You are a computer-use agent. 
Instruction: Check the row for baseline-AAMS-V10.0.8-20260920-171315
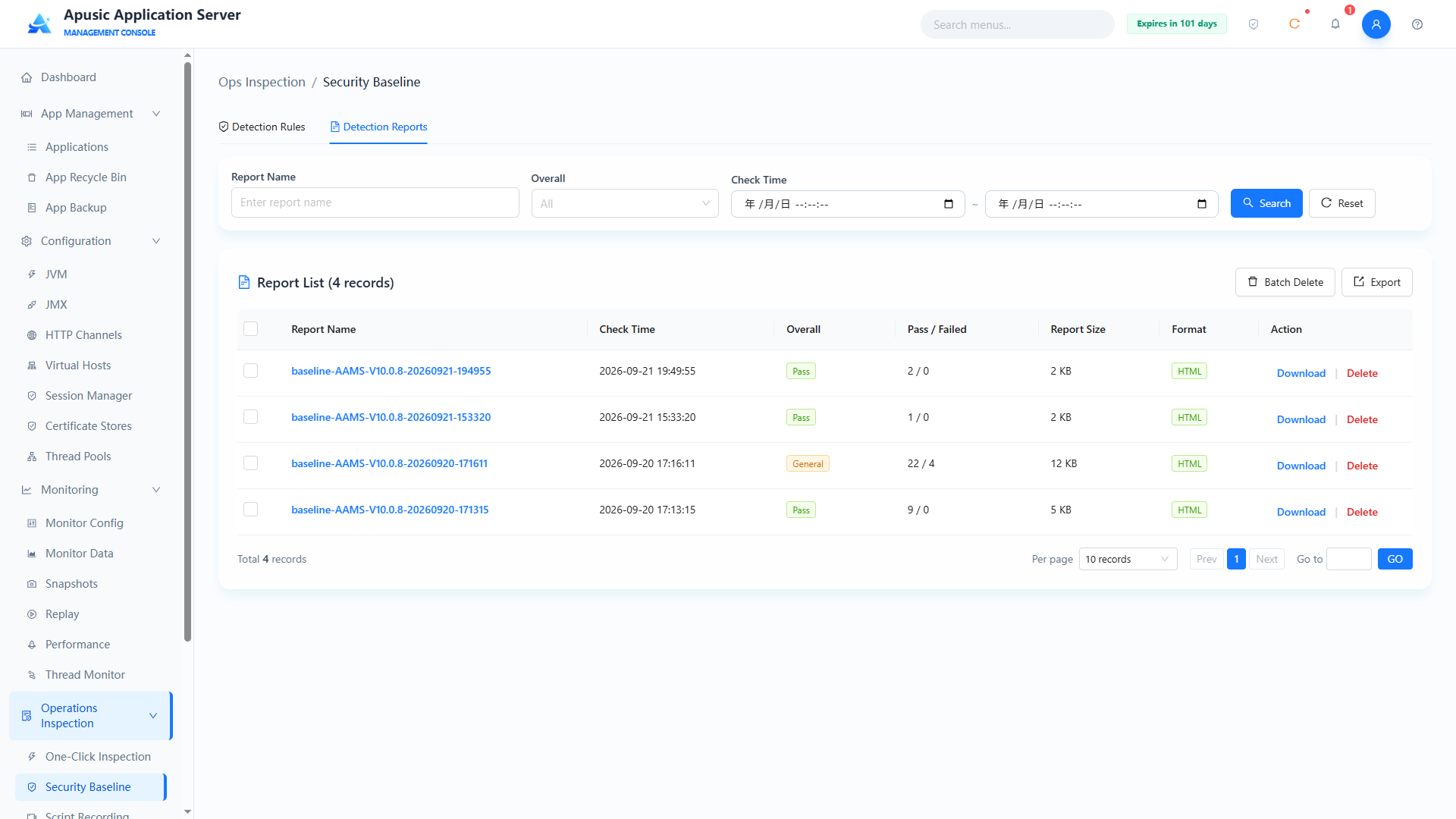point(250,509)
